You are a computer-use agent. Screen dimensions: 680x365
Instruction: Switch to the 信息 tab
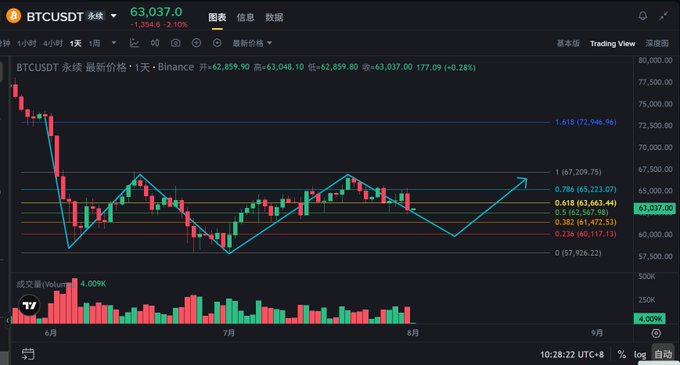245,17
